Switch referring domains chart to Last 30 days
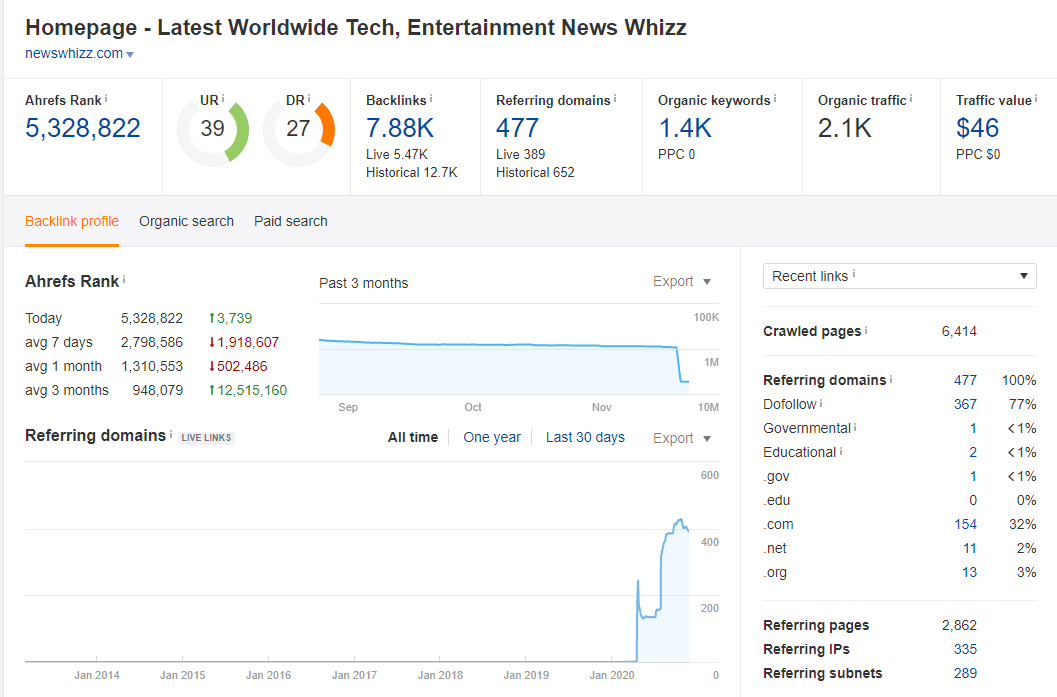The image size is (1057, 697). (585, 437)
